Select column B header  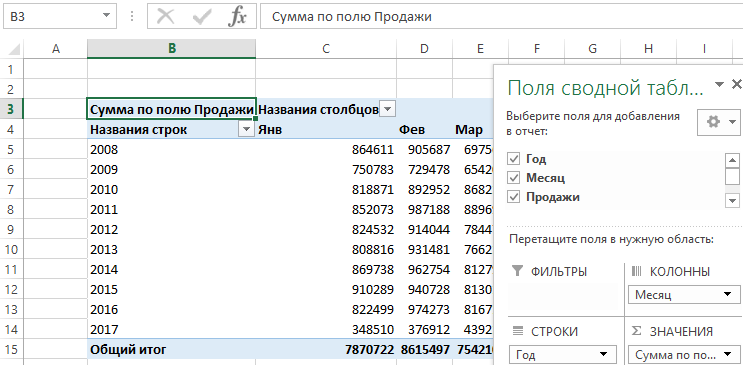(x=172, y=48)
